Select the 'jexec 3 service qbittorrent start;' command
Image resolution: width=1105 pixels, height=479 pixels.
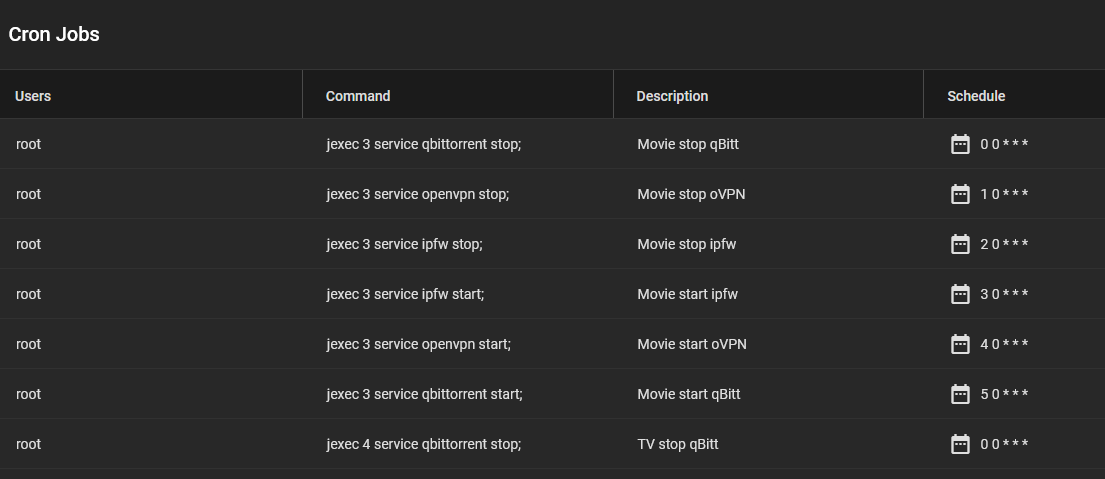pyautogui.click(x=424, y=394)
